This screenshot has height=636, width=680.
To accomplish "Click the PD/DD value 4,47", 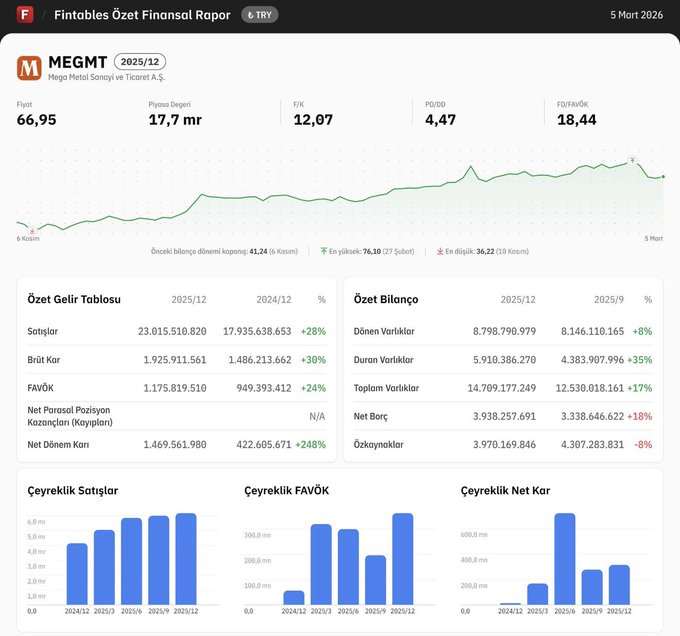I will (x=440, y=120).
